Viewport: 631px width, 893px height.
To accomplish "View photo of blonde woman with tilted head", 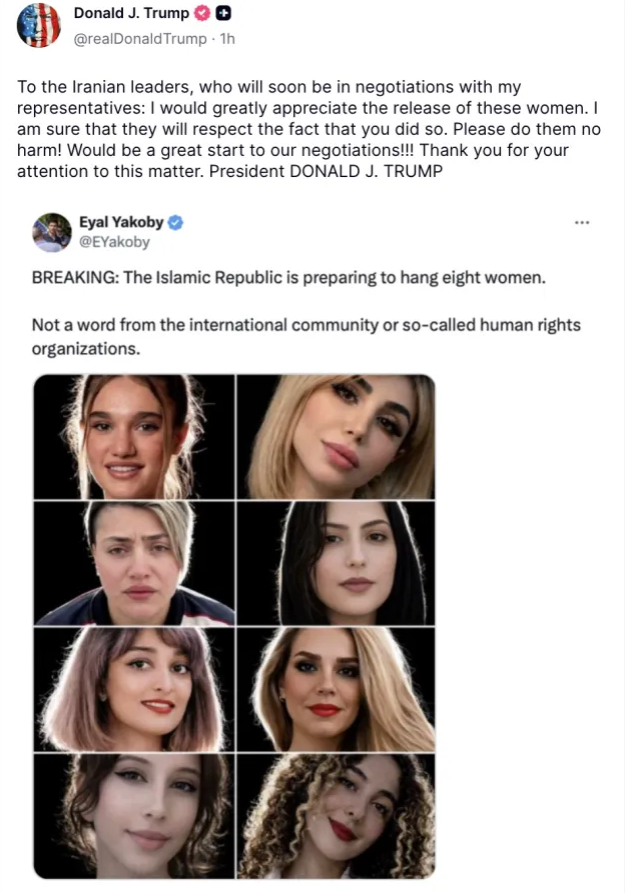I will tap(336, 437).
